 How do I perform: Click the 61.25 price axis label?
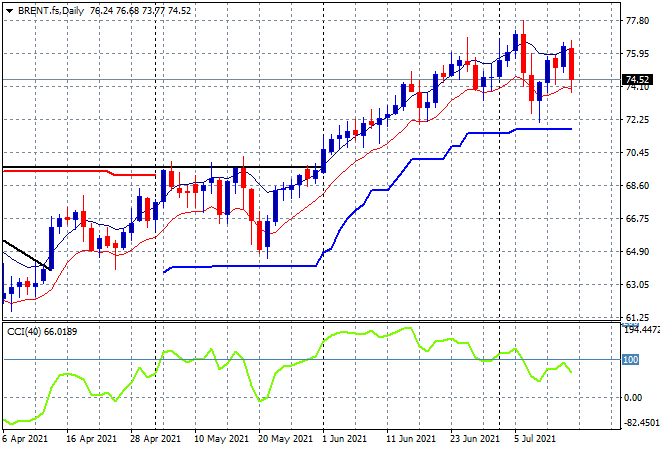pyautogui.click(x=637, y=317)
